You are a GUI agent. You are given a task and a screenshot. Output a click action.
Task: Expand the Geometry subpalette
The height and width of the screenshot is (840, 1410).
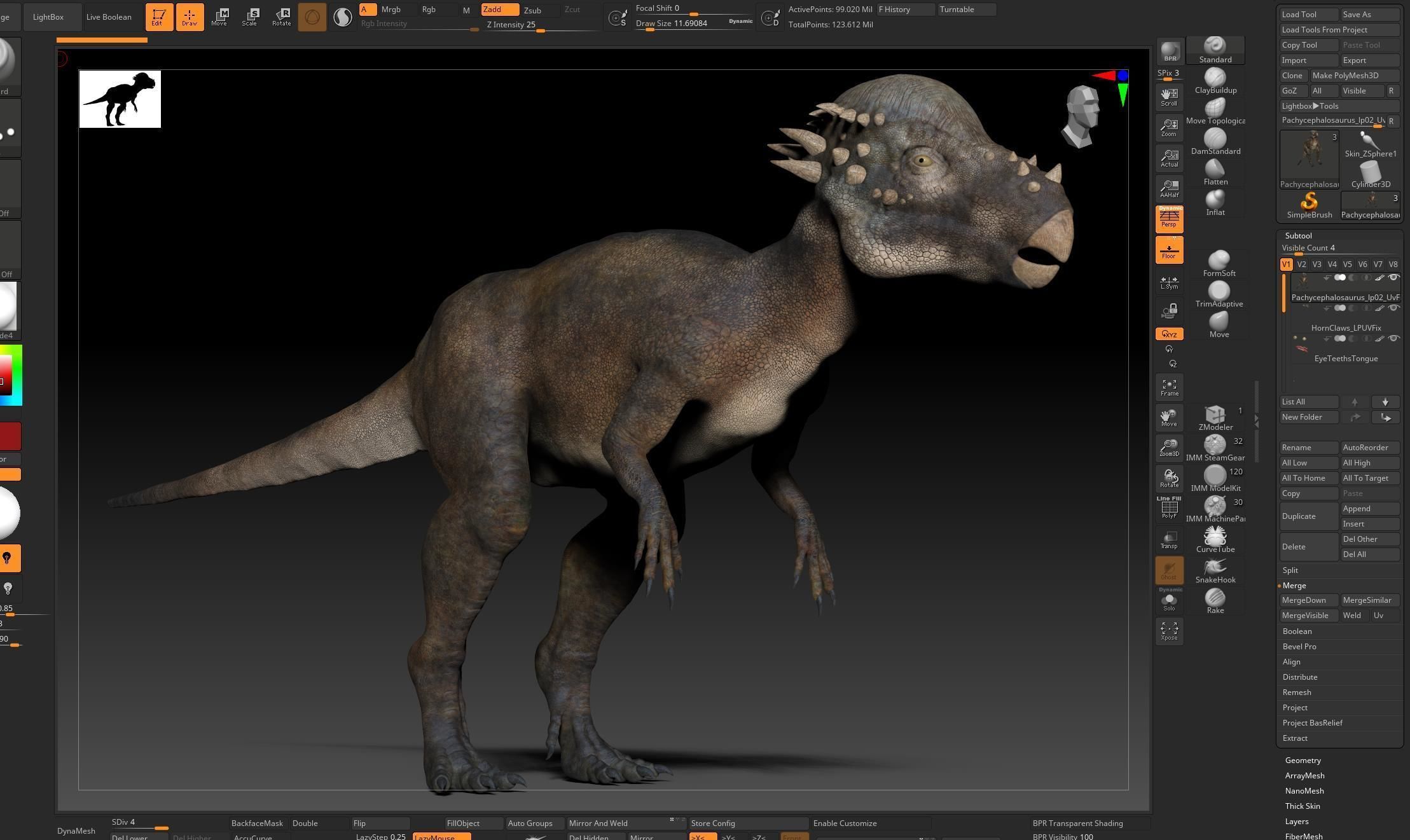pyautogui.click(x=1303, y=760)
